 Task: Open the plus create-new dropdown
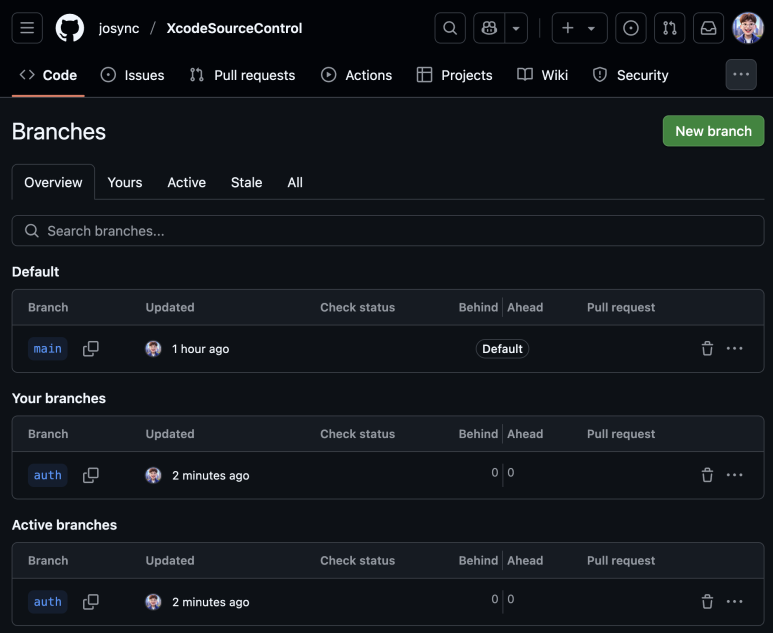579,28
